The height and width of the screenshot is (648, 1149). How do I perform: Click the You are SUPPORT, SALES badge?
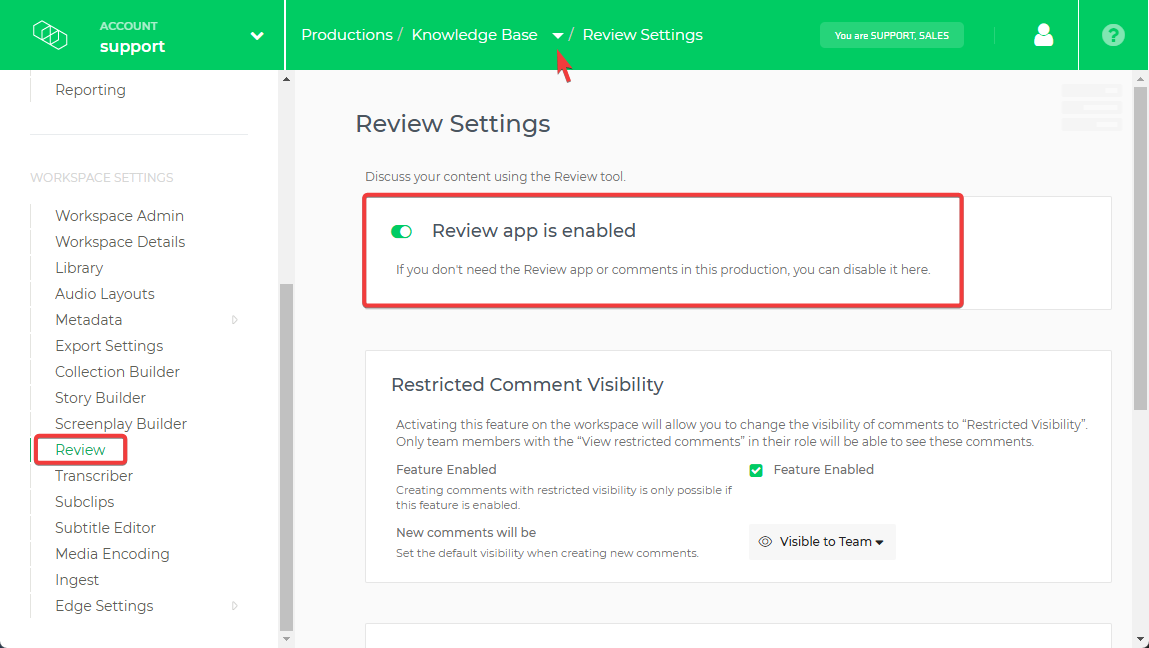pos(892,35)
